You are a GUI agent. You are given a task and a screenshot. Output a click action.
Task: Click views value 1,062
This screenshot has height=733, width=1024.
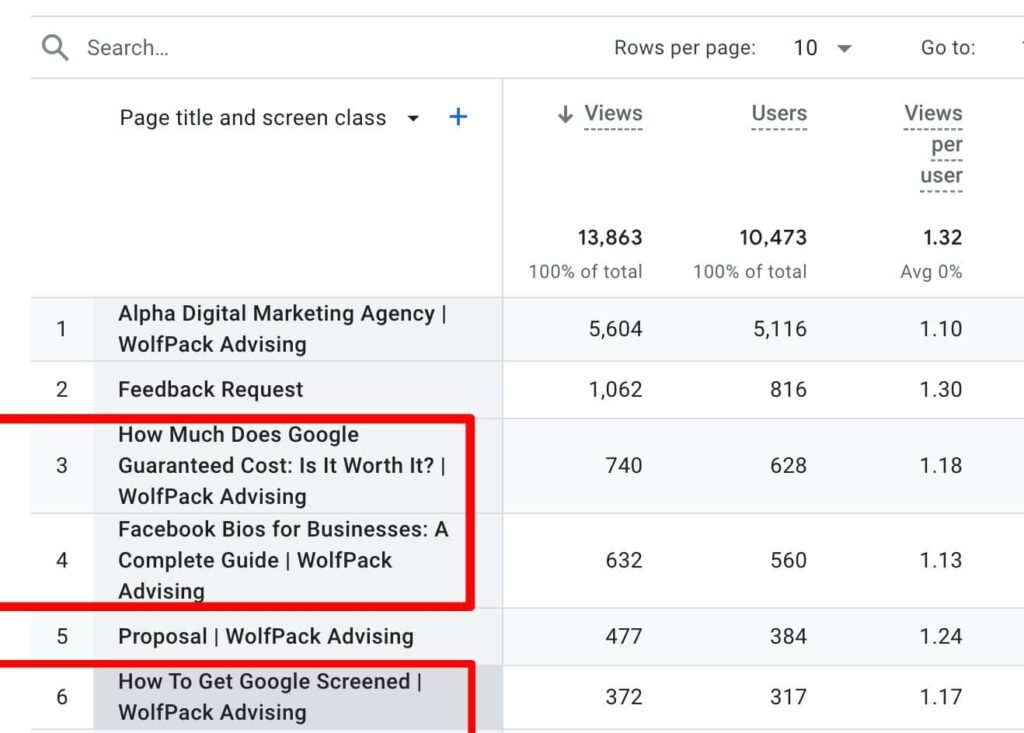pyautogui.click(x=615, y=389)
